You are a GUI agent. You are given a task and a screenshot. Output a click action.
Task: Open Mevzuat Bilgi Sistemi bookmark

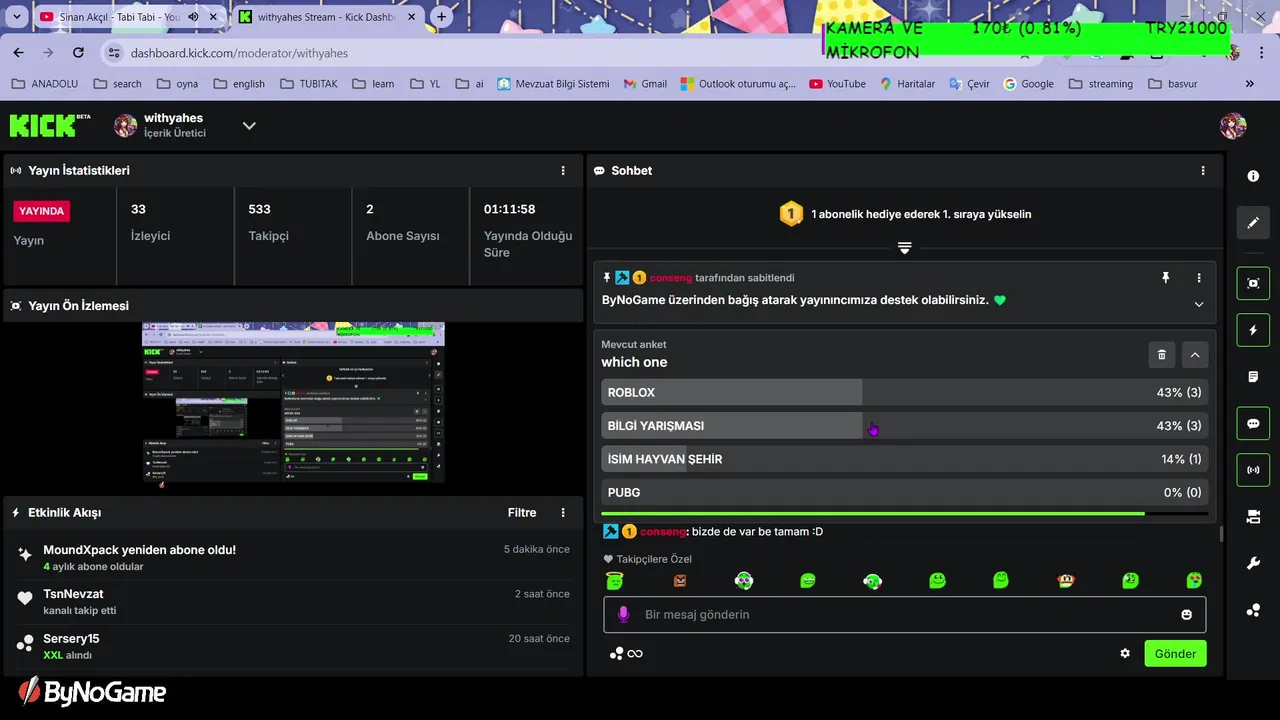point(553,84)
